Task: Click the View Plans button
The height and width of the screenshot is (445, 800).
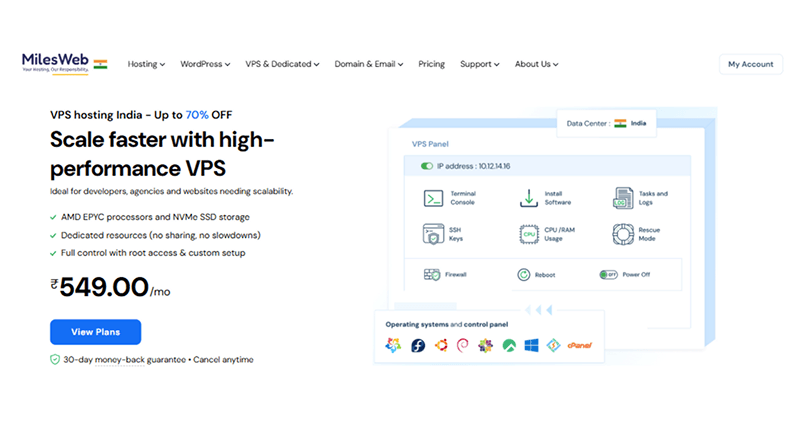Action: coord(95,332)
